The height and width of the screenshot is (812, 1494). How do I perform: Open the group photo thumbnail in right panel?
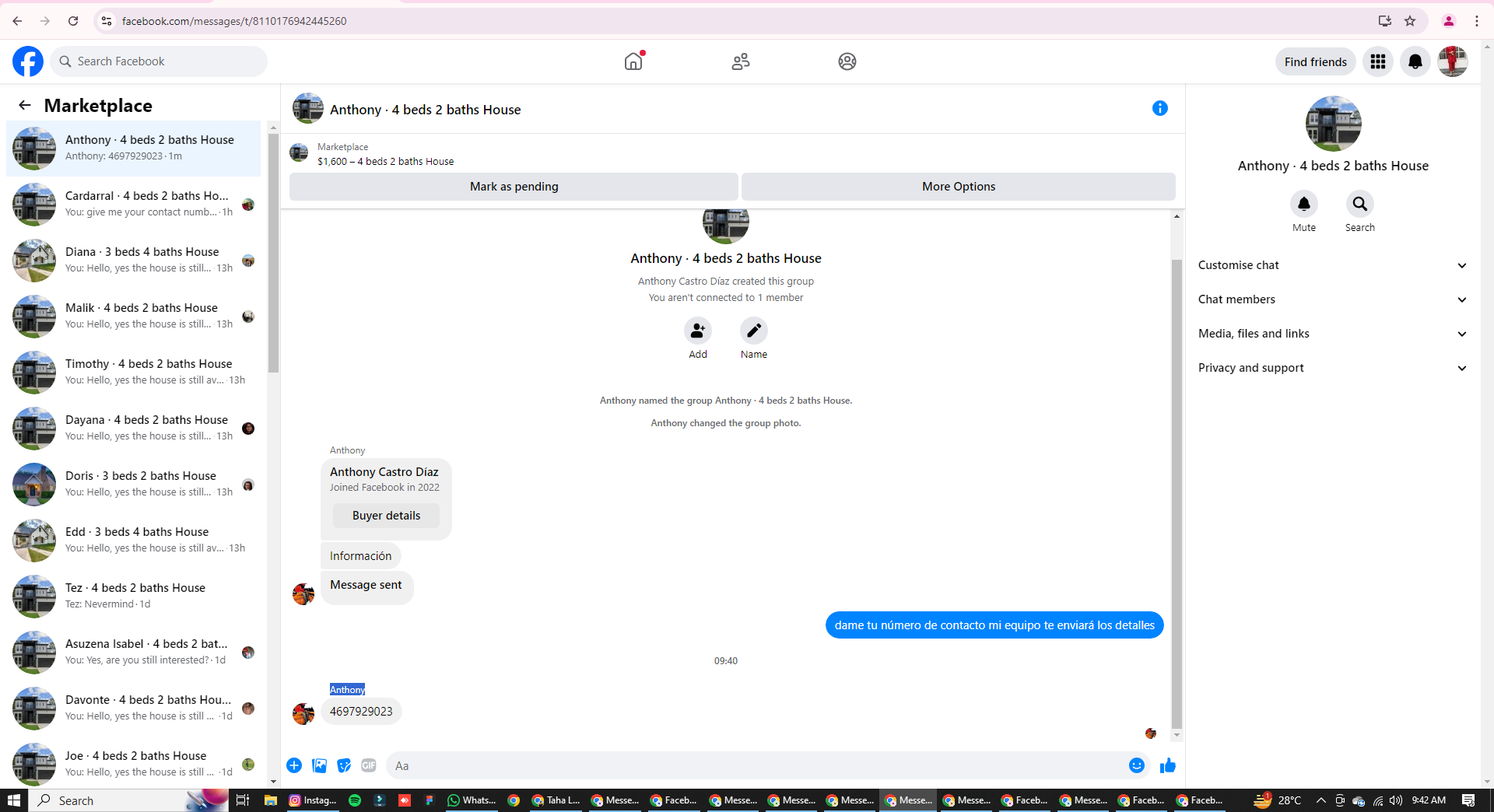(1333, 124)
